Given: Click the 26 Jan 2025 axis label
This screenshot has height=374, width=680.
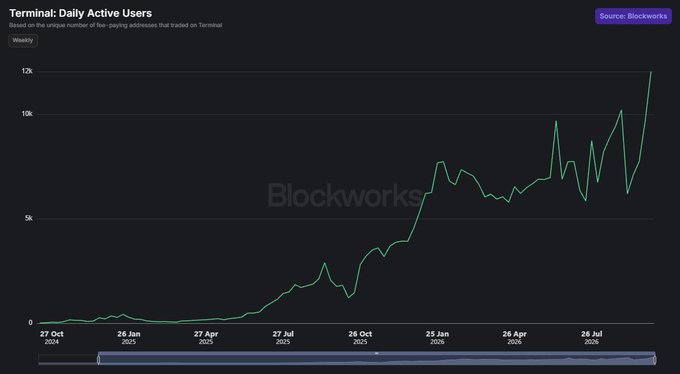Looking at the screenshot, I should [x=129, y=338].
